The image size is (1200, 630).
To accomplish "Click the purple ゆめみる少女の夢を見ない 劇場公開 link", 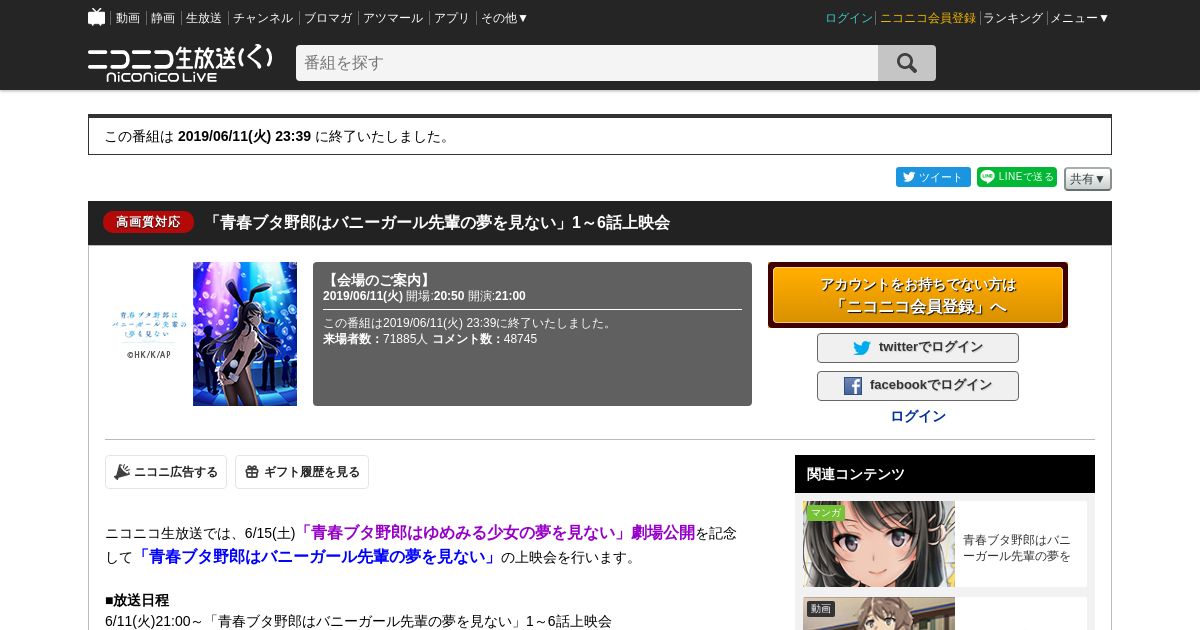I will (495, 533).
